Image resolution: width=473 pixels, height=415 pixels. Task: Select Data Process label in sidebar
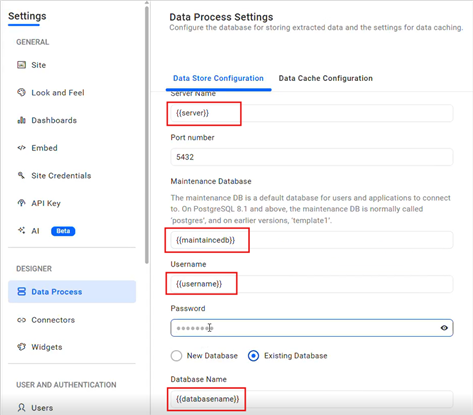(x=57, y=292)
